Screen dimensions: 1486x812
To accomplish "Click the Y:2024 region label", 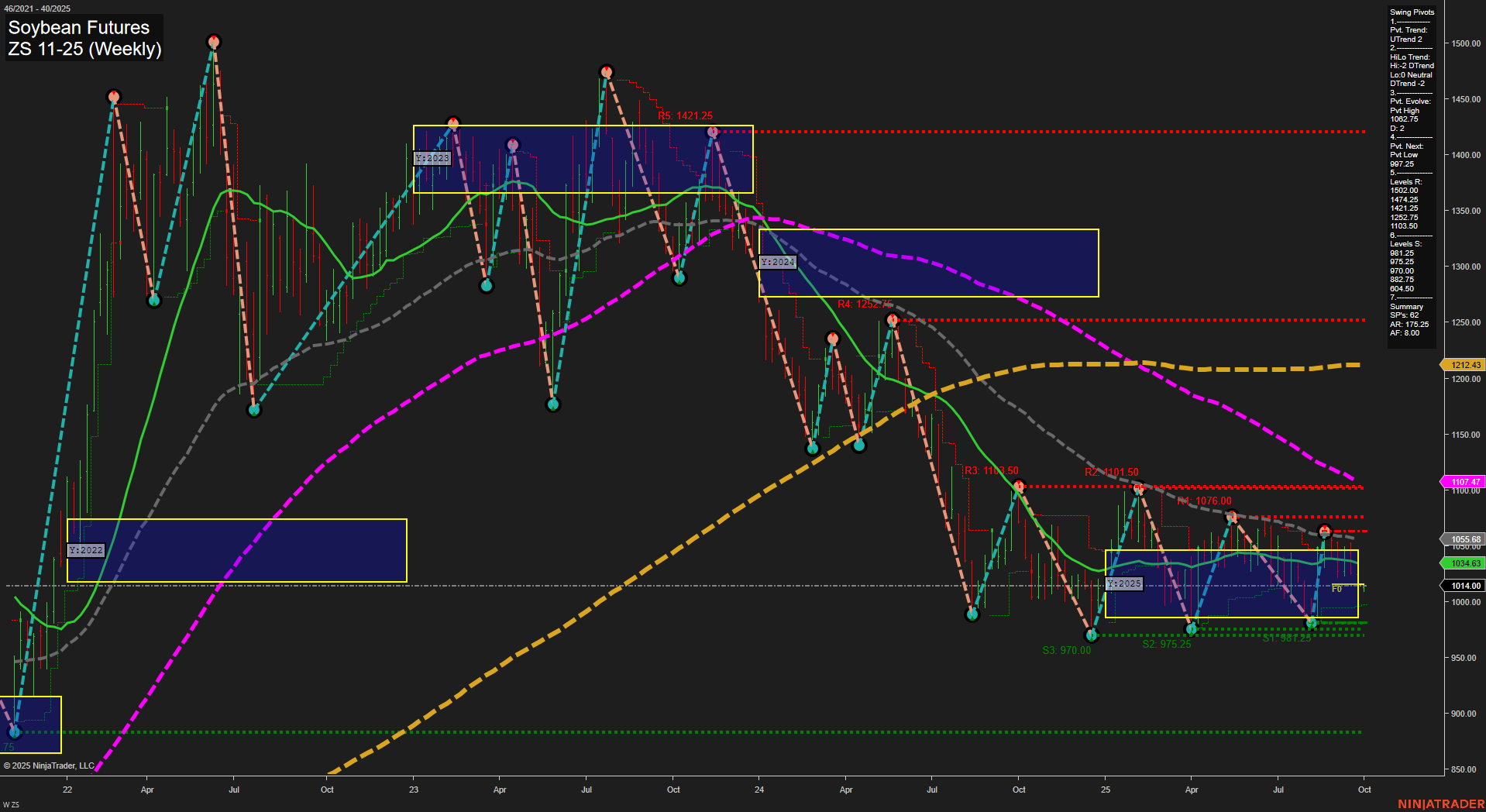I will [777, 262].
